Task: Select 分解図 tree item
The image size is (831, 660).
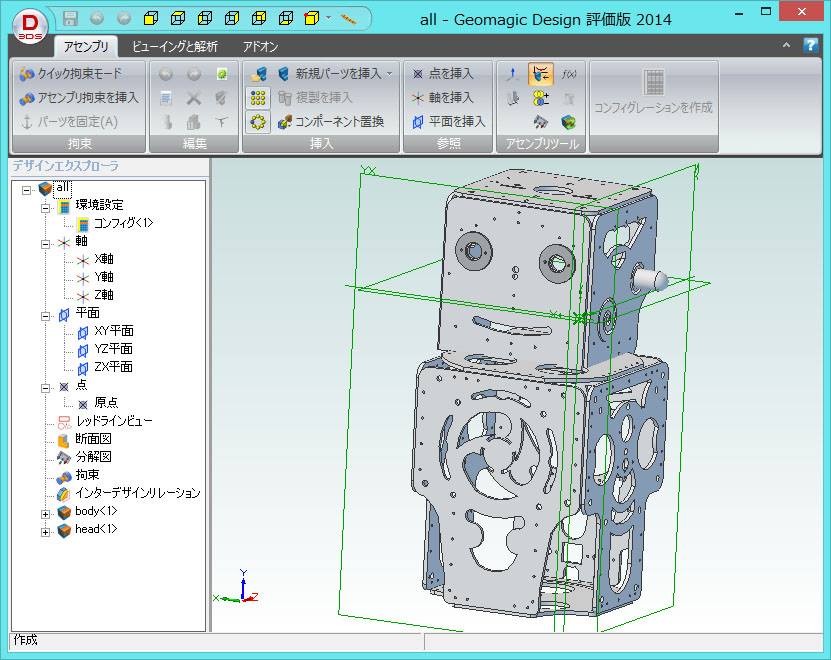Action: (93, 457)
